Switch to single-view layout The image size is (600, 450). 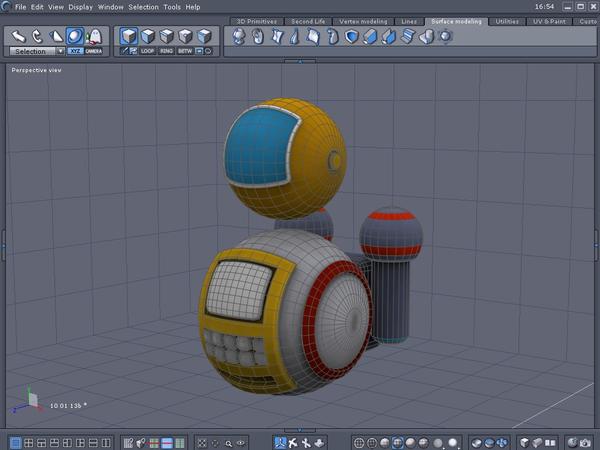[x=15, y=443]
